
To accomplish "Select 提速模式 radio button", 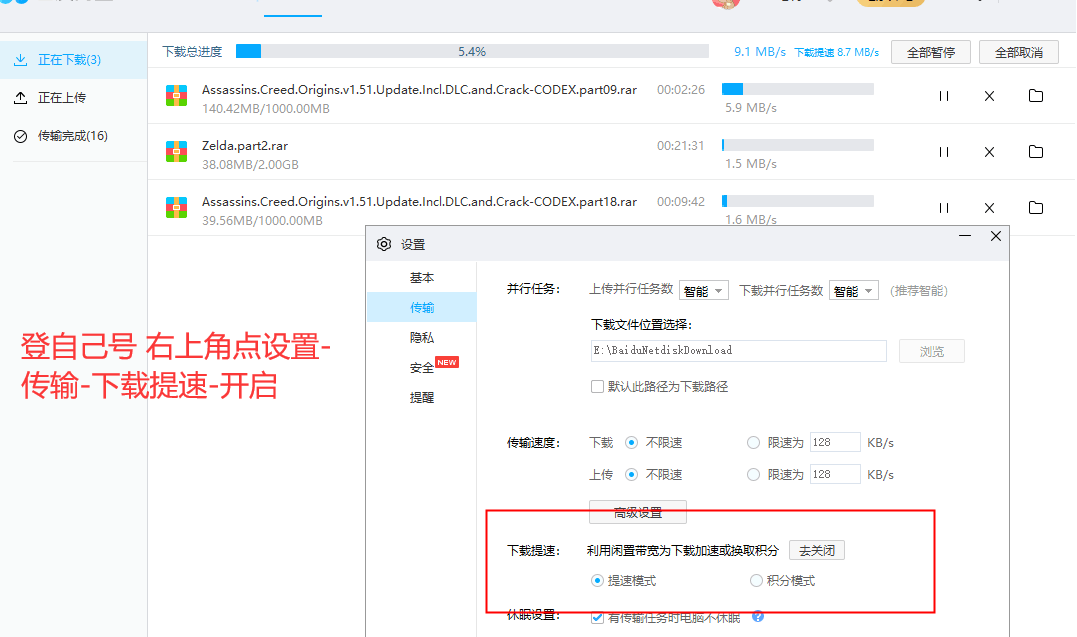I will point(598,581).
